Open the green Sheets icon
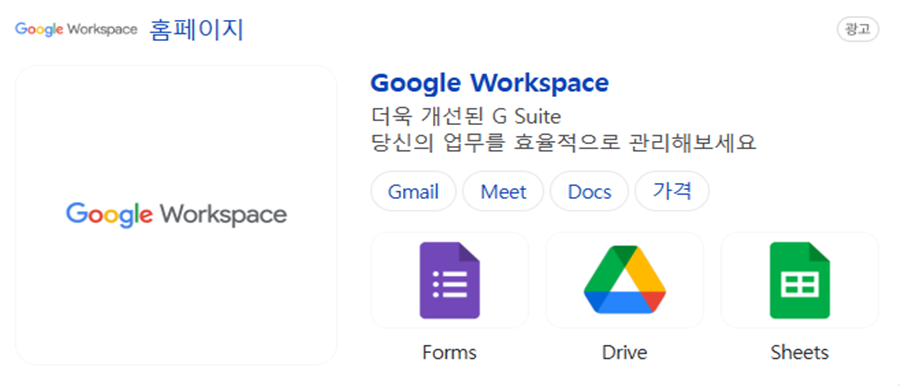This screenshot has height=386, width=900. [x=800, y=280]
